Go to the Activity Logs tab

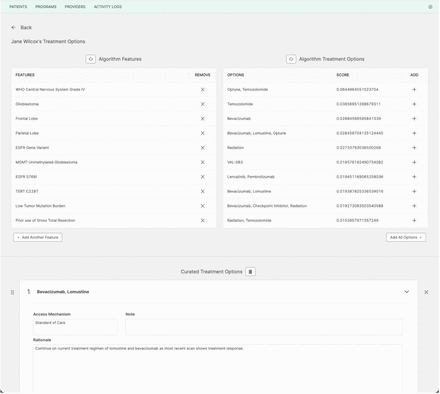(108, 7)
